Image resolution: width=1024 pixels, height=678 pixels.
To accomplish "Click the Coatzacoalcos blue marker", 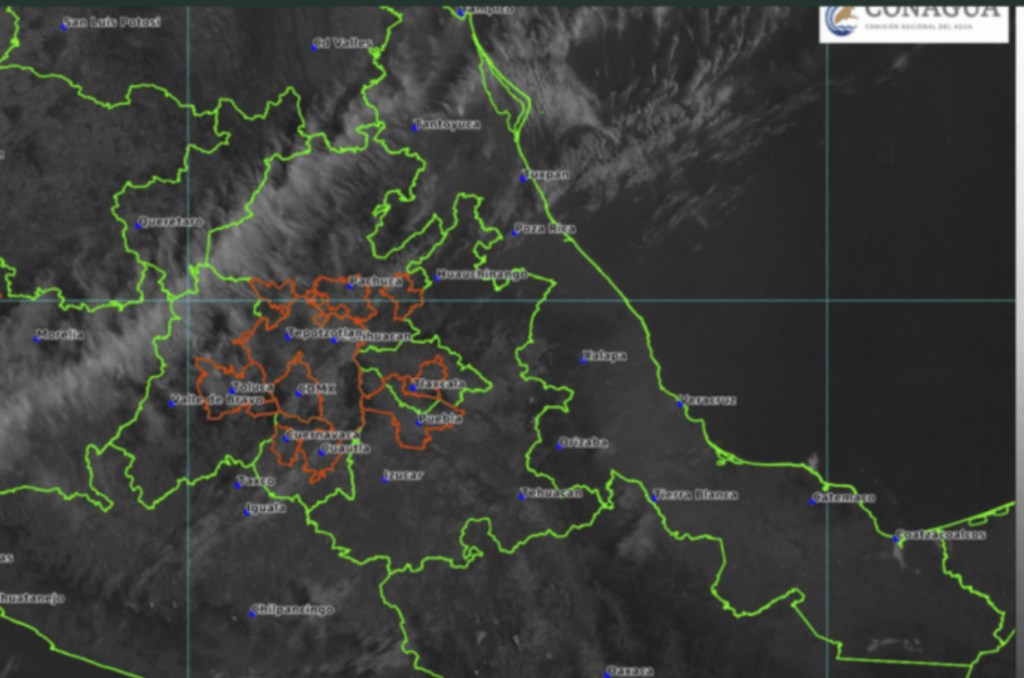I will point(897,537).
